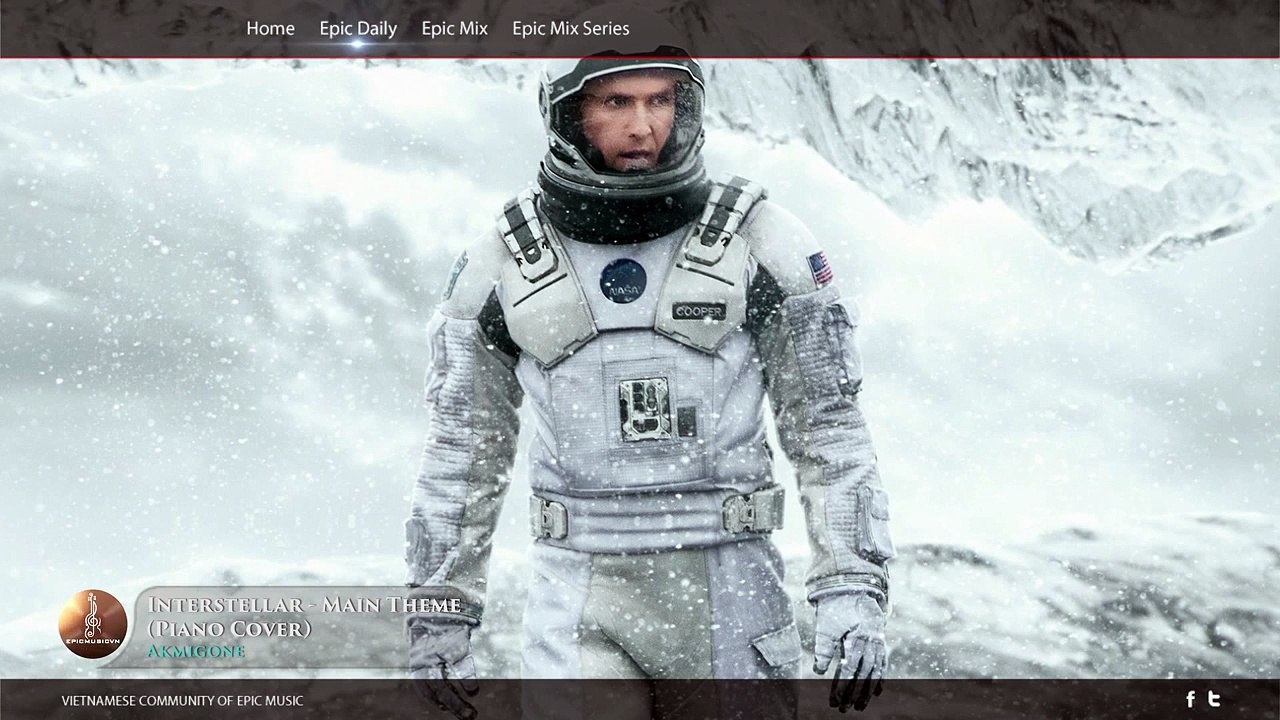The image size is (1280, 720).
Task: Click the EpicMusicVN round logo
Action: click(x=93, y=624)
